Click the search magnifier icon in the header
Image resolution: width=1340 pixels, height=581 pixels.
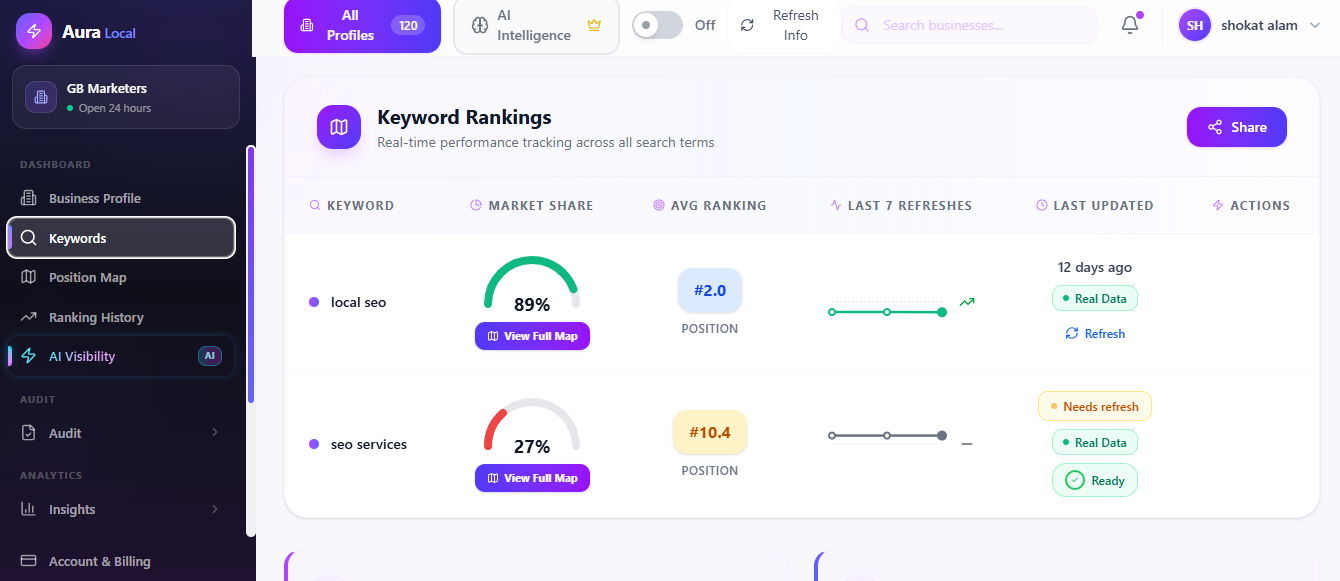[862, 25]
